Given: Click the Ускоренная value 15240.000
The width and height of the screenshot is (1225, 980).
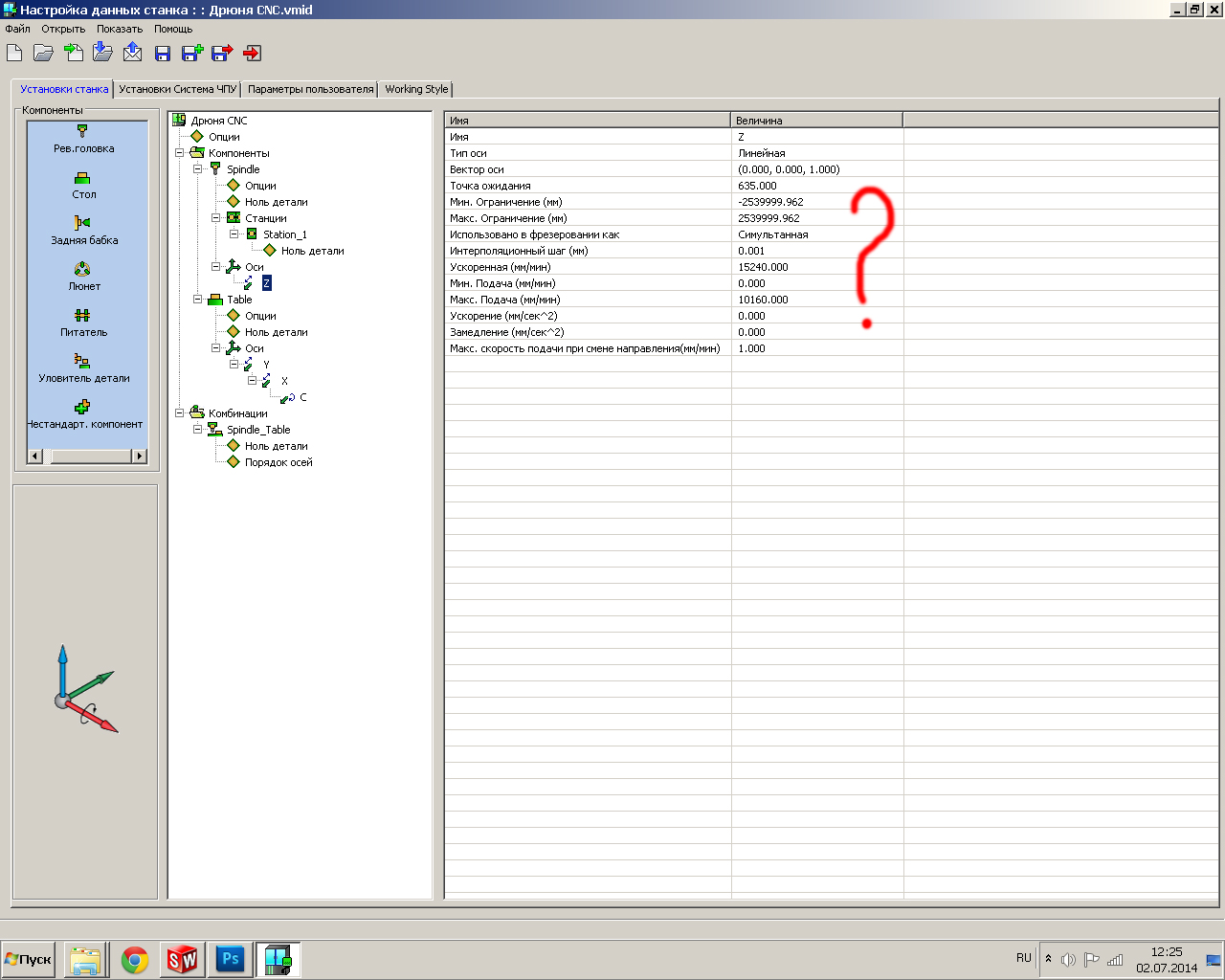Looking at the screenshot, I should coord(764,267).
